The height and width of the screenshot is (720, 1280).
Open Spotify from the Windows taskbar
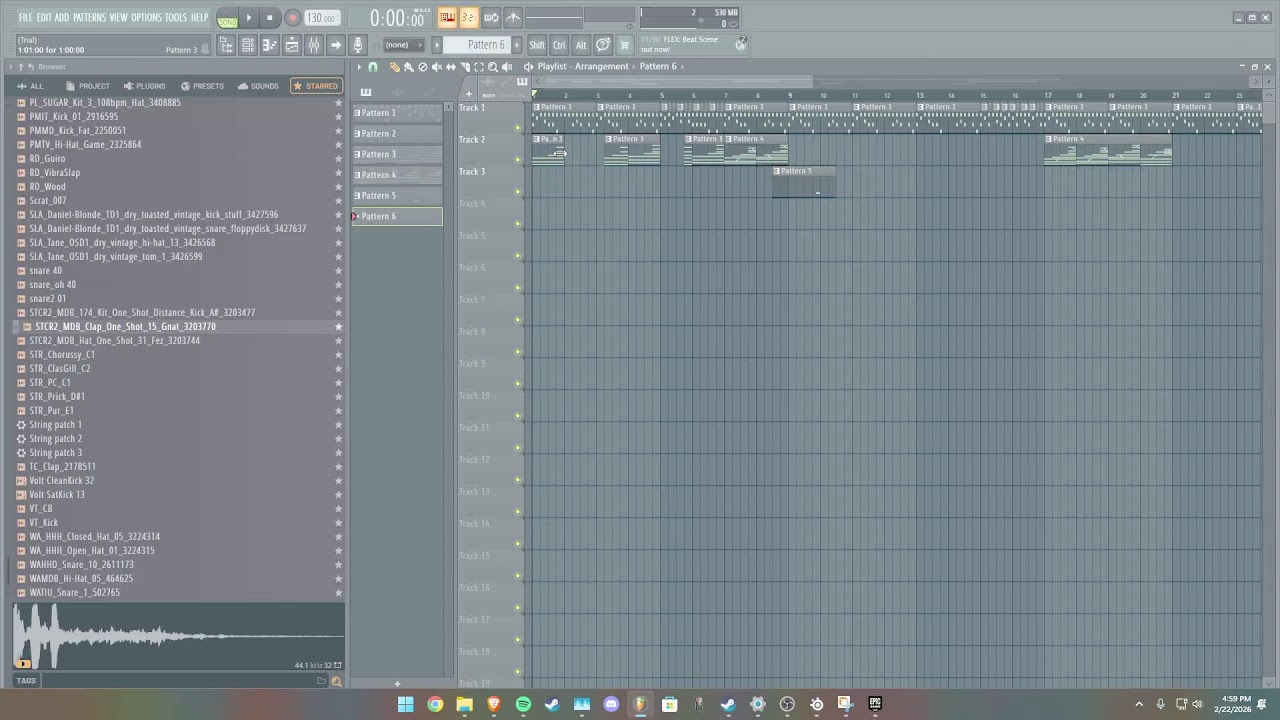(523, 705)
